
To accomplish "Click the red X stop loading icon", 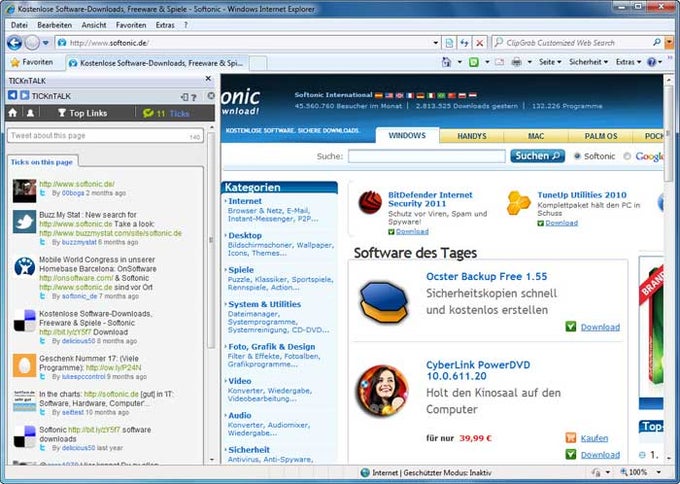I will 479,43.
